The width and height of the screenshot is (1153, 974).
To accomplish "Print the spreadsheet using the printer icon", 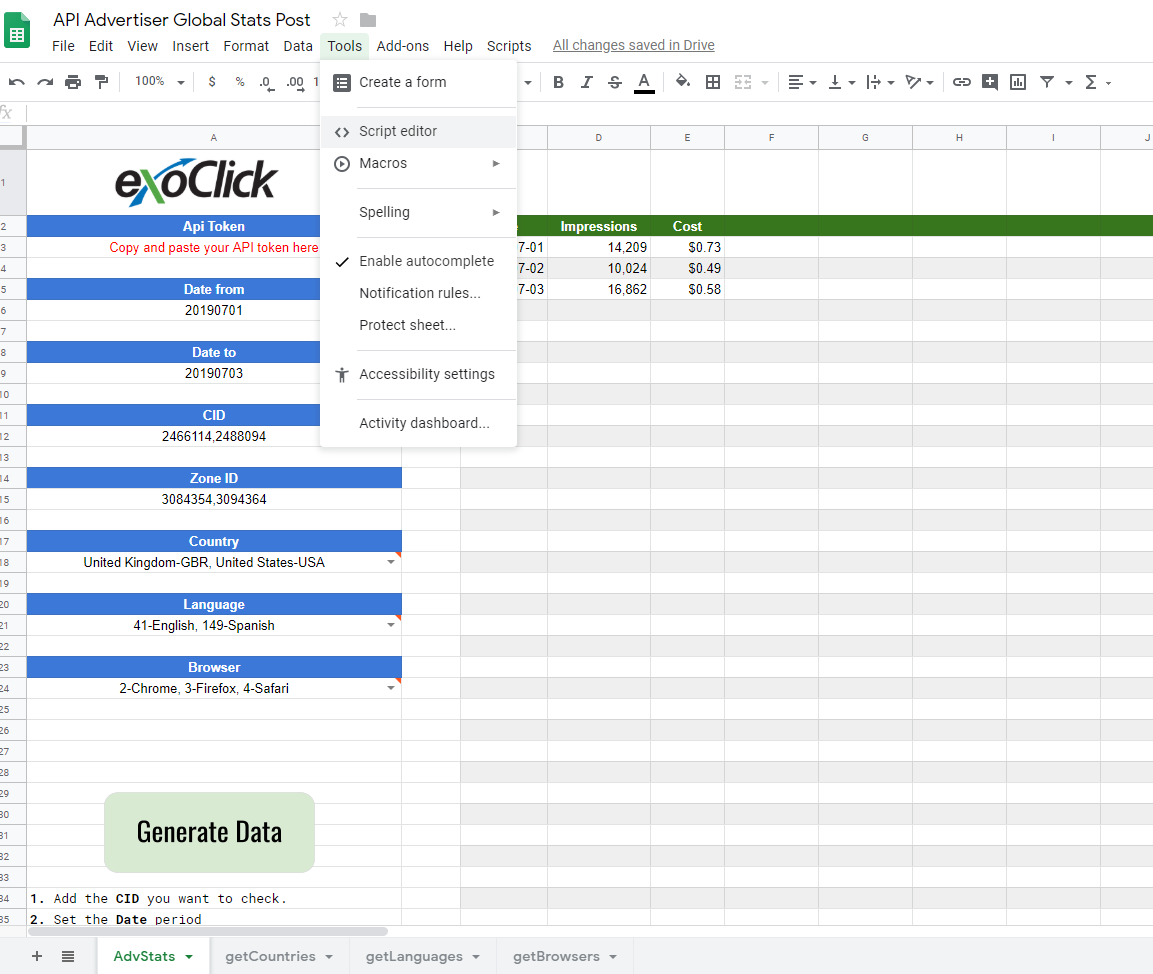I will point(73,82).
